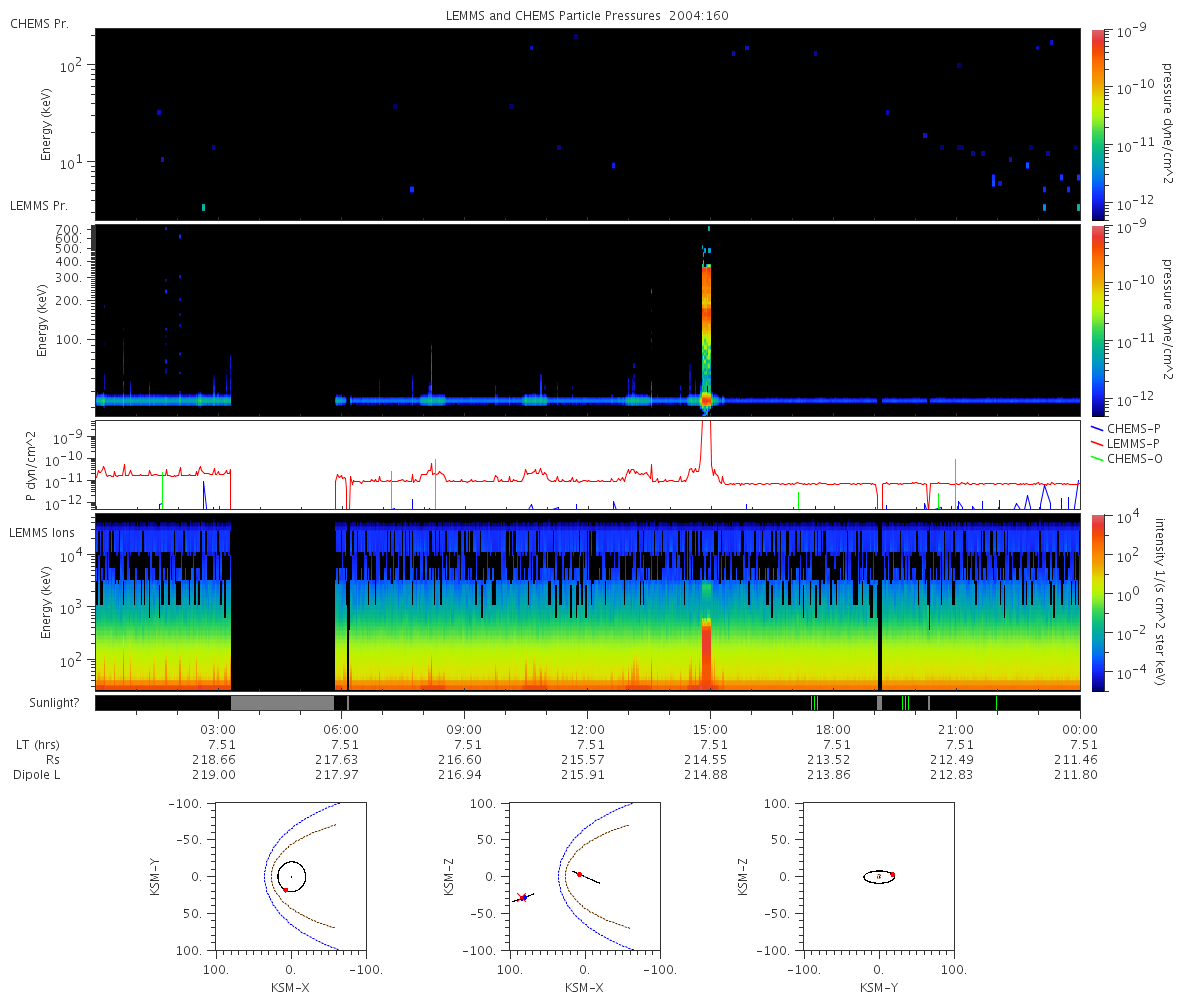The width and height of the screenshot is (1200, 1000).
Task: Click the red cross marker in KSM-X/KSM-Z plot
Action: click(520, 897)
